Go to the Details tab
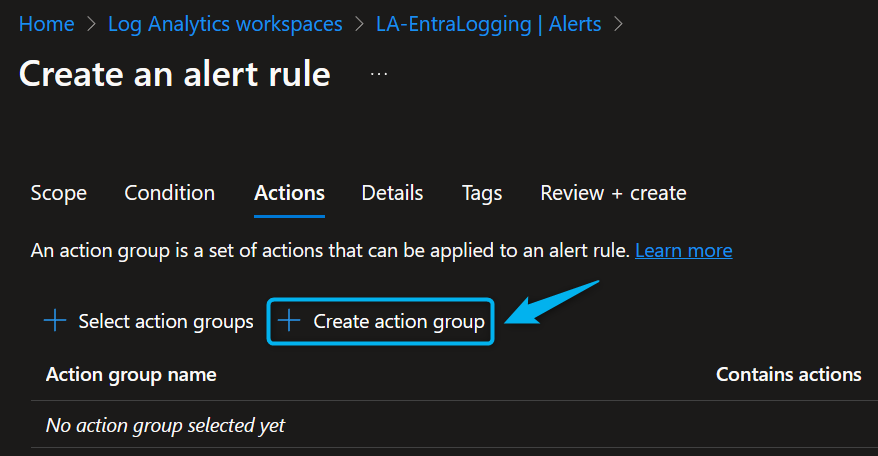This screenshot has height=456, width=878. 392,193
